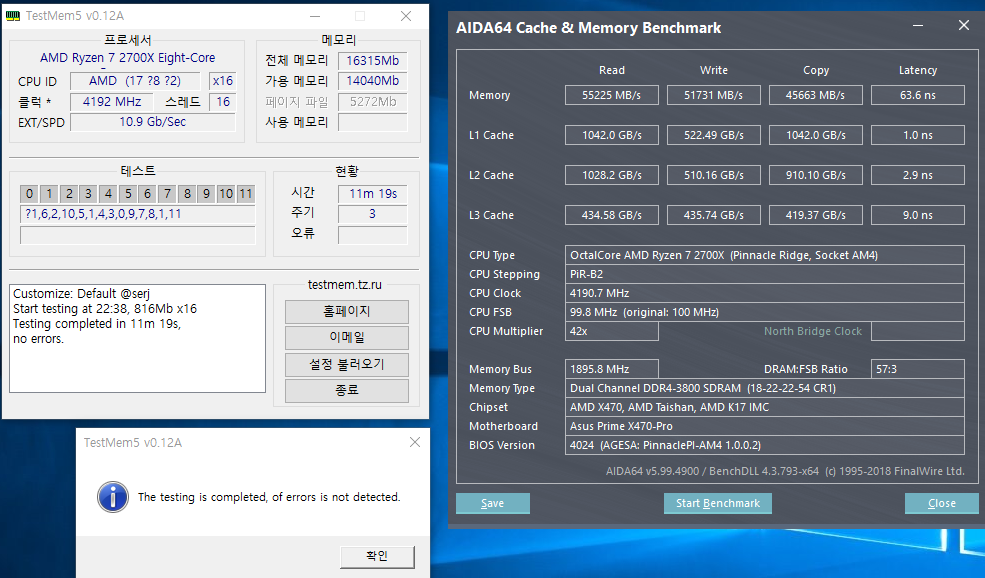The image size is (985, 578).
Task: Click the elapsed time value 11m 19s
Action: [373, 194]
